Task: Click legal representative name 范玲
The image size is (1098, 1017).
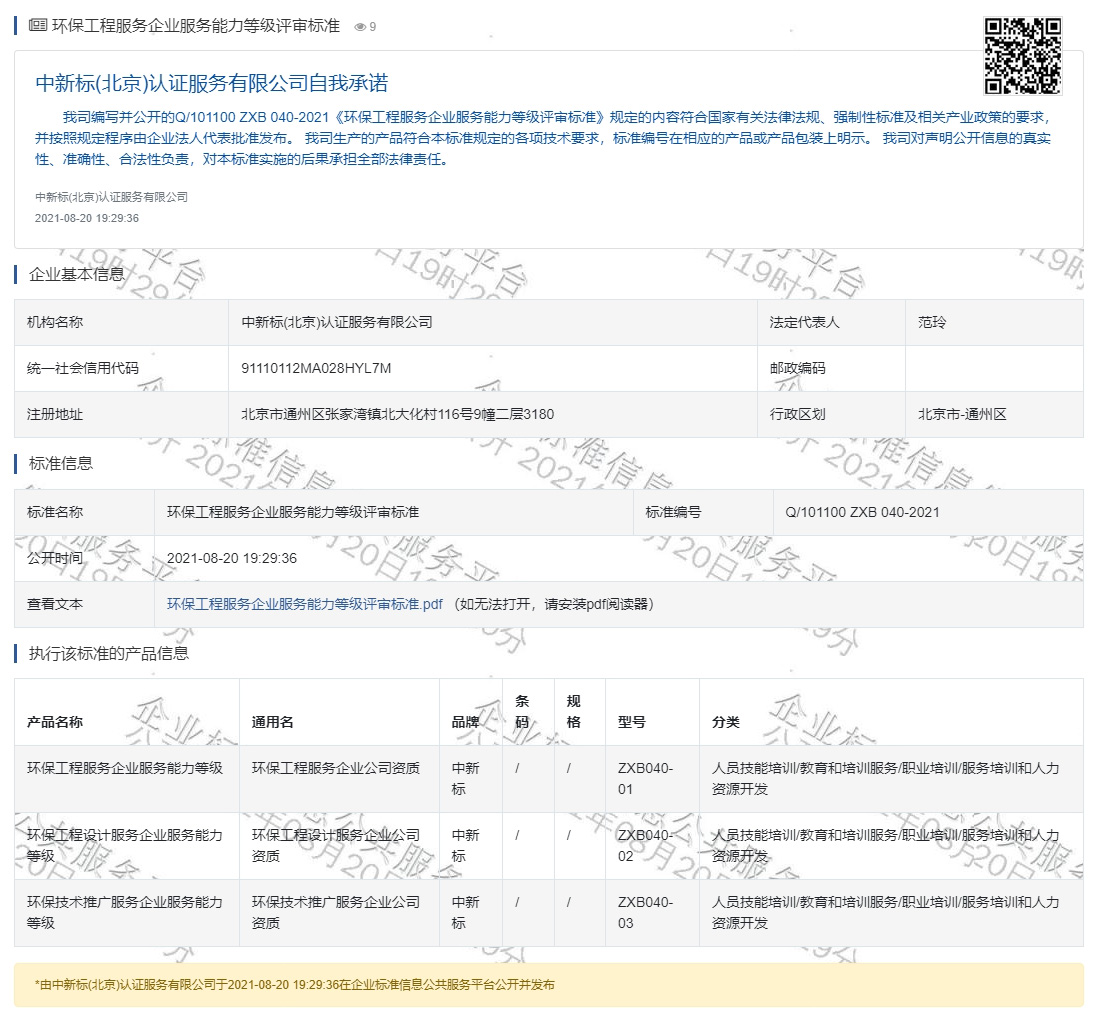Action: coord(931,322)
